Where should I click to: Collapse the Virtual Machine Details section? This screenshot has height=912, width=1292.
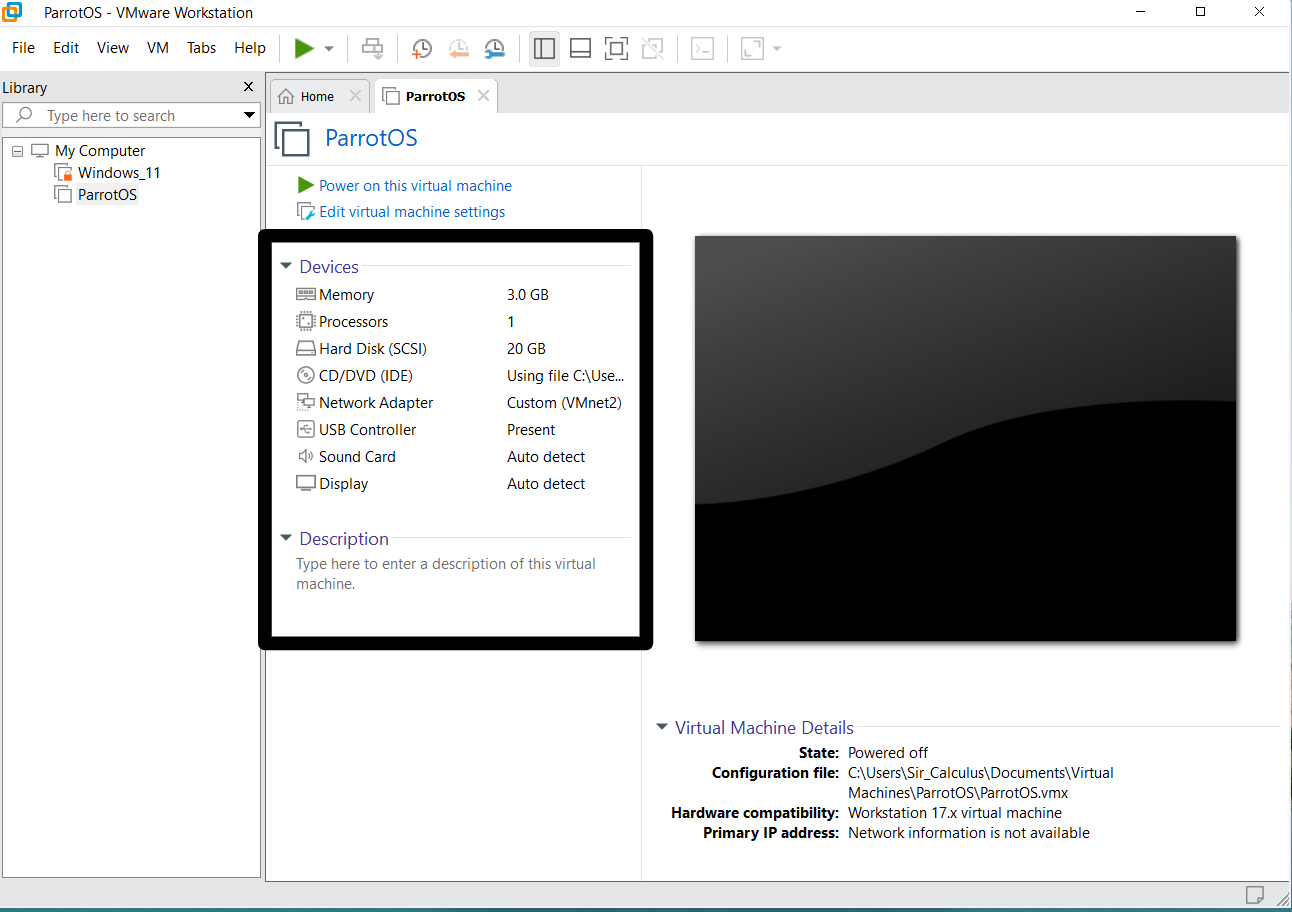[662, 728]
